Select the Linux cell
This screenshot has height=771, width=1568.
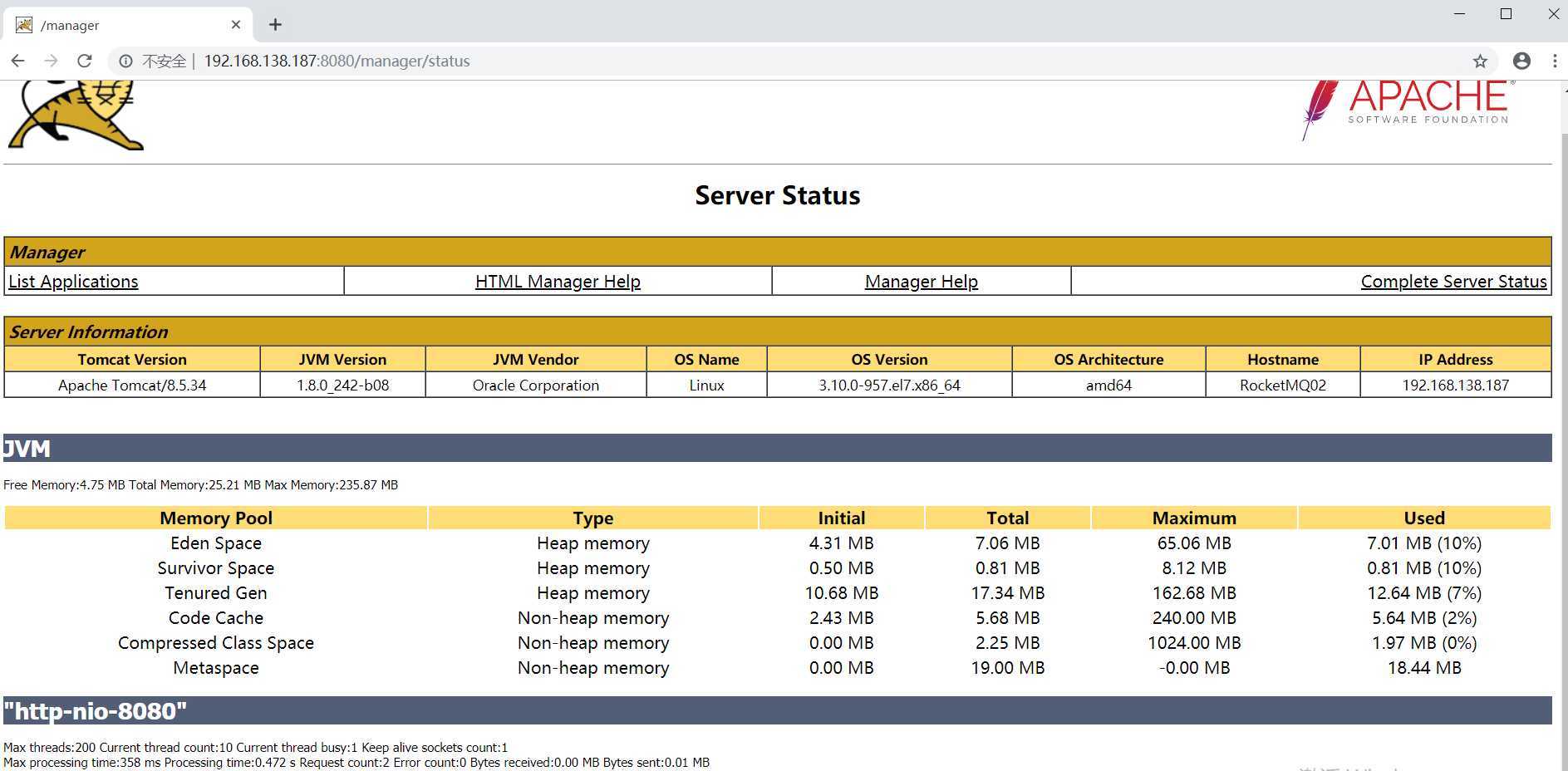pos(706,385)
